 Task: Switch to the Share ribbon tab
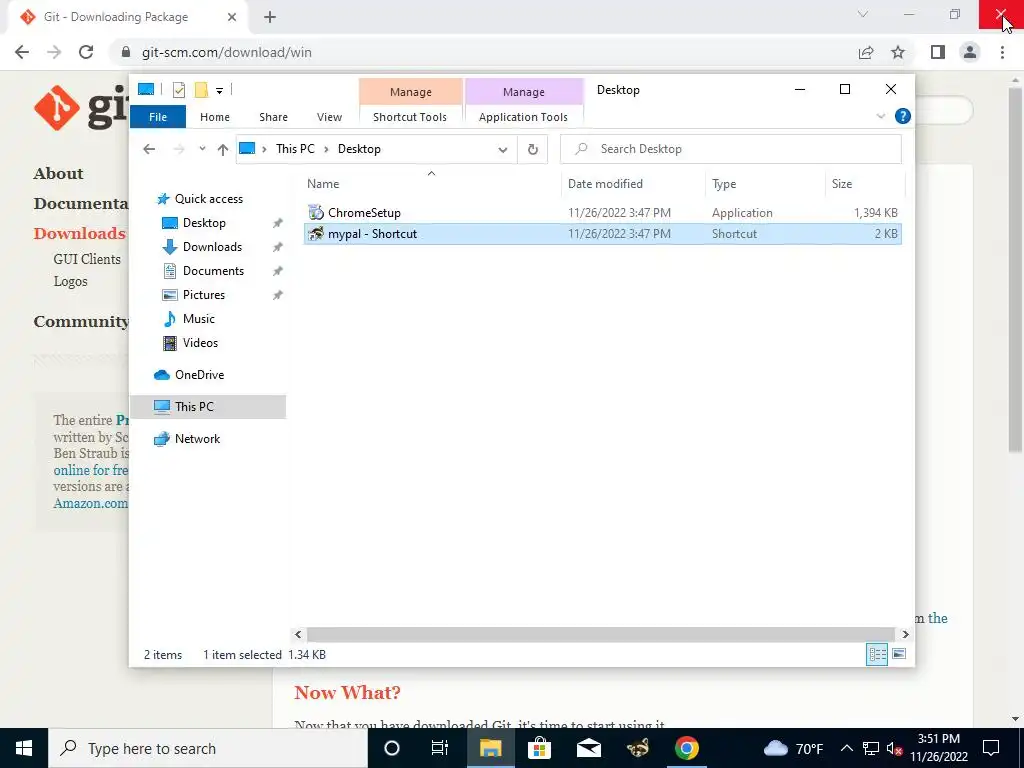click(x=273, y=117)
